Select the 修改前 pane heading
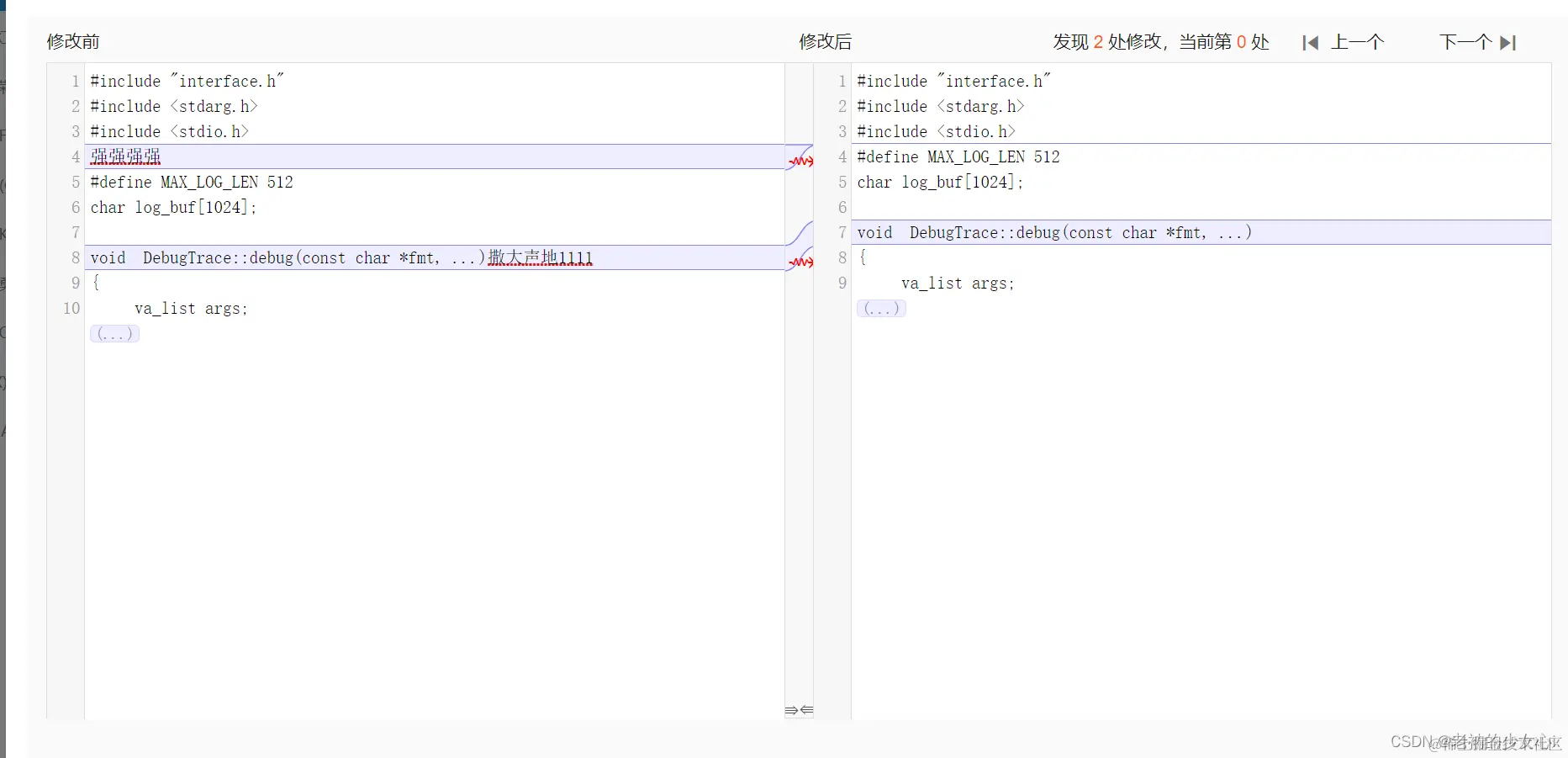 [x=73, y=41]
